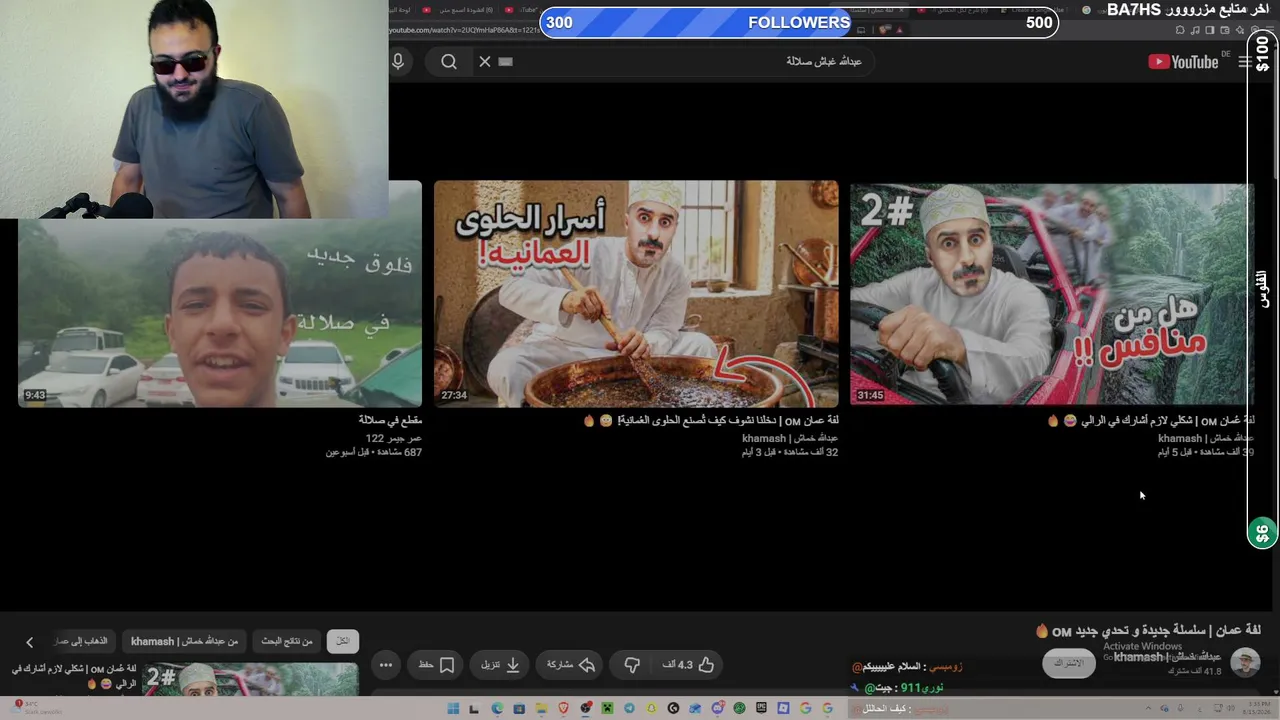1280x720 pixels.
Task: Share the video via مشاركة
Action: 571,665
